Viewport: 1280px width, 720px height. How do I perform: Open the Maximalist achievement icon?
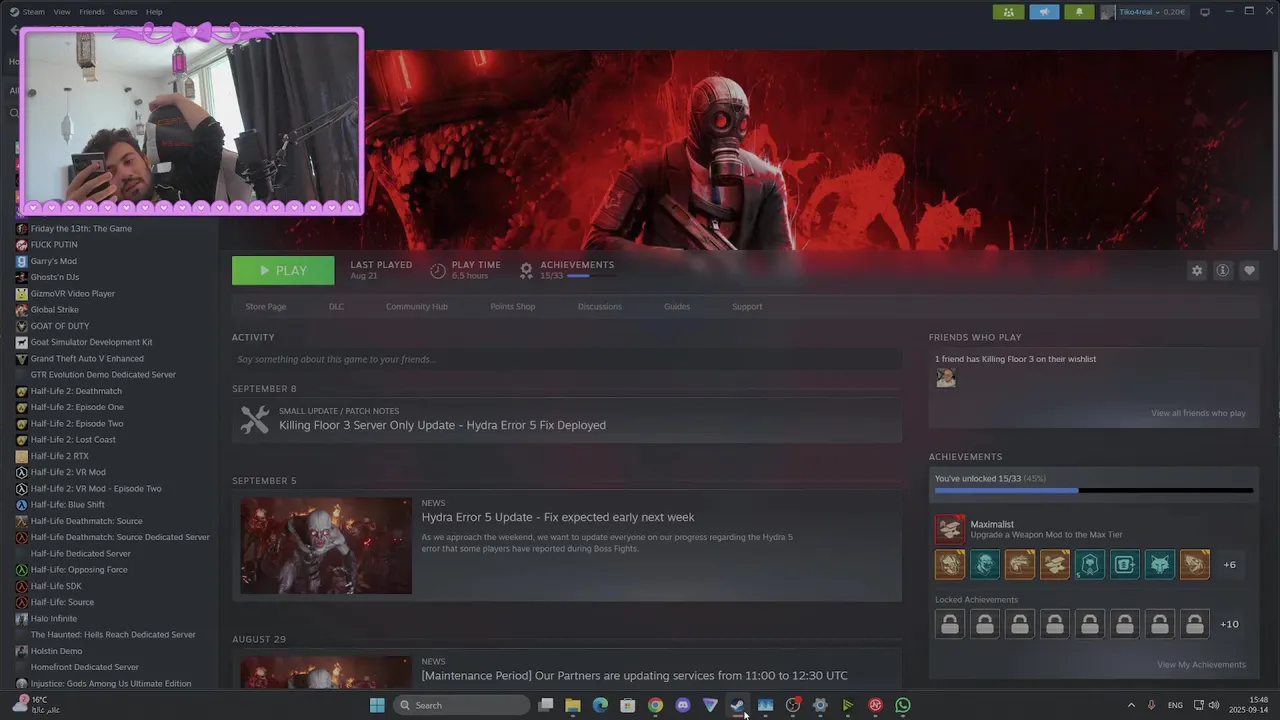(950, 529)
